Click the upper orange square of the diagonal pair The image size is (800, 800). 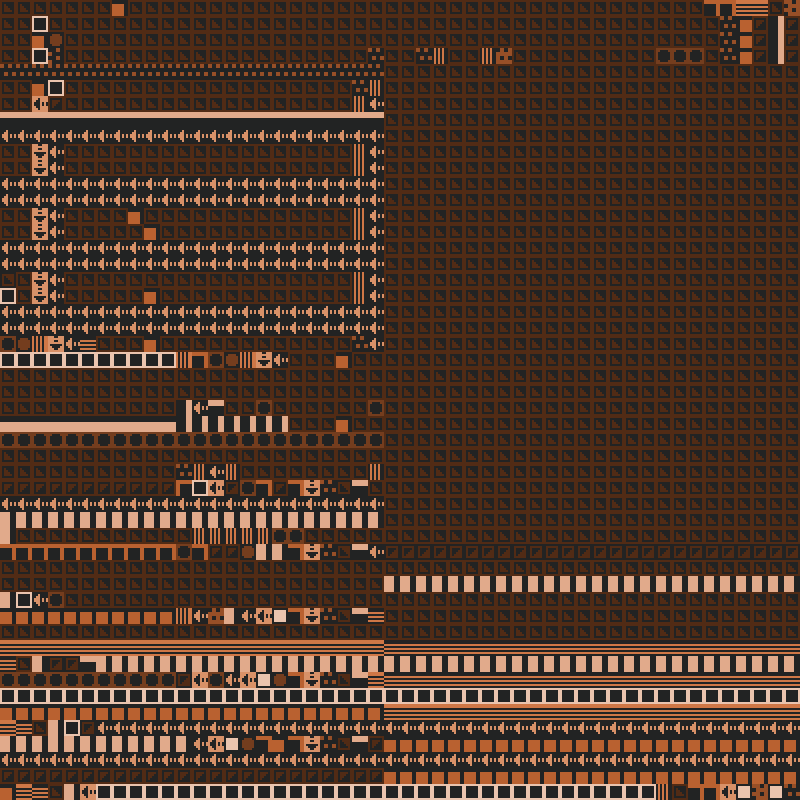(x=134, y=217)
